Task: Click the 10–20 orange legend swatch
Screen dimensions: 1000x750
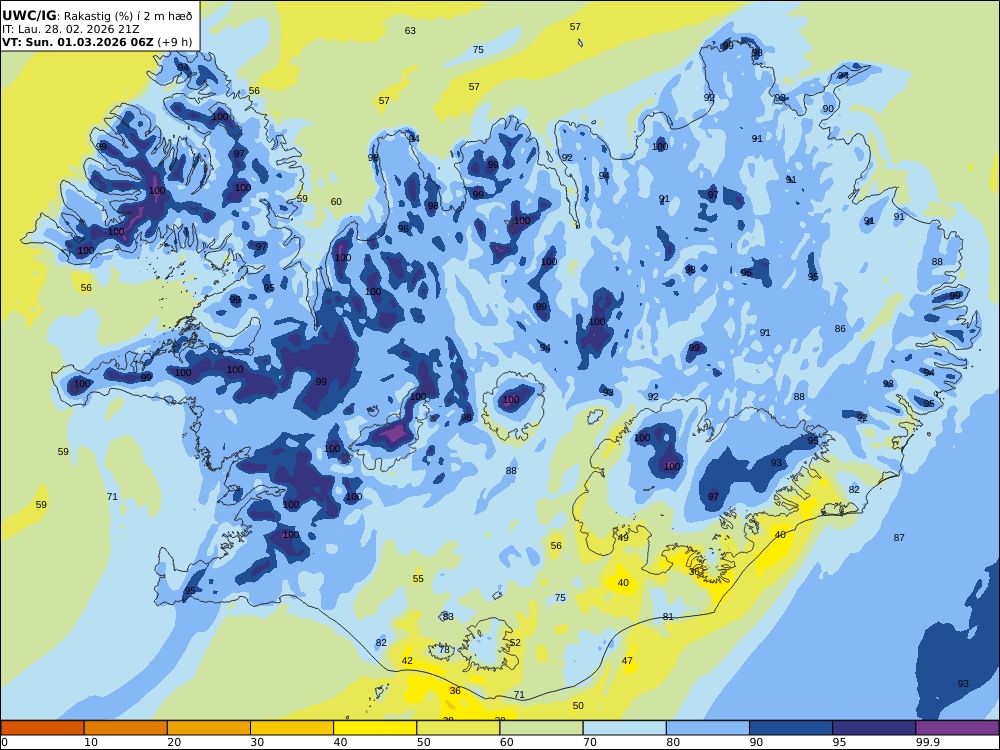Action: (x=126, y=728)
